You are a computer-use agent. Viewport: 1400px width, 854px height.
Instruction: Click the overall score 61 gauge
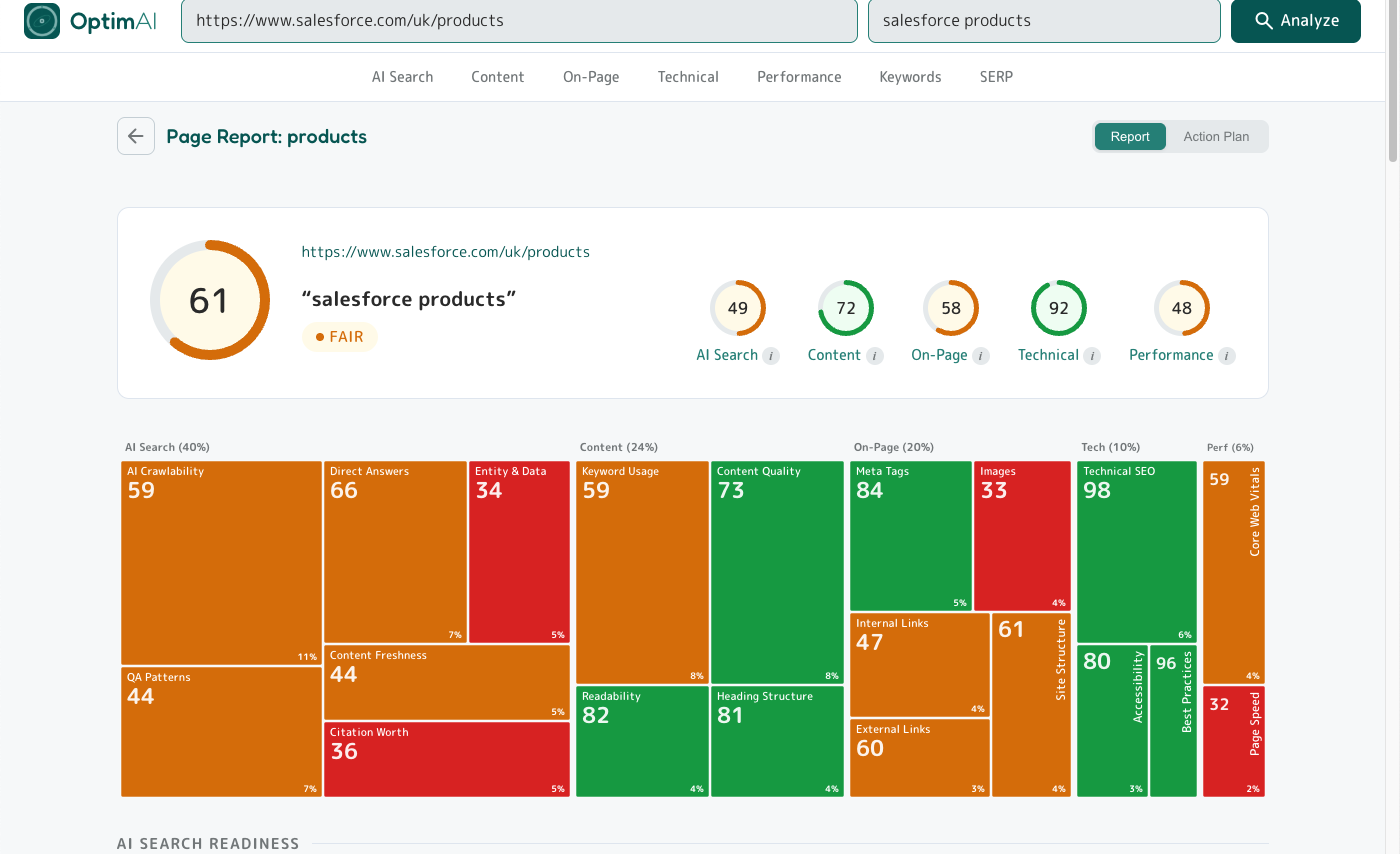(210, 300)
